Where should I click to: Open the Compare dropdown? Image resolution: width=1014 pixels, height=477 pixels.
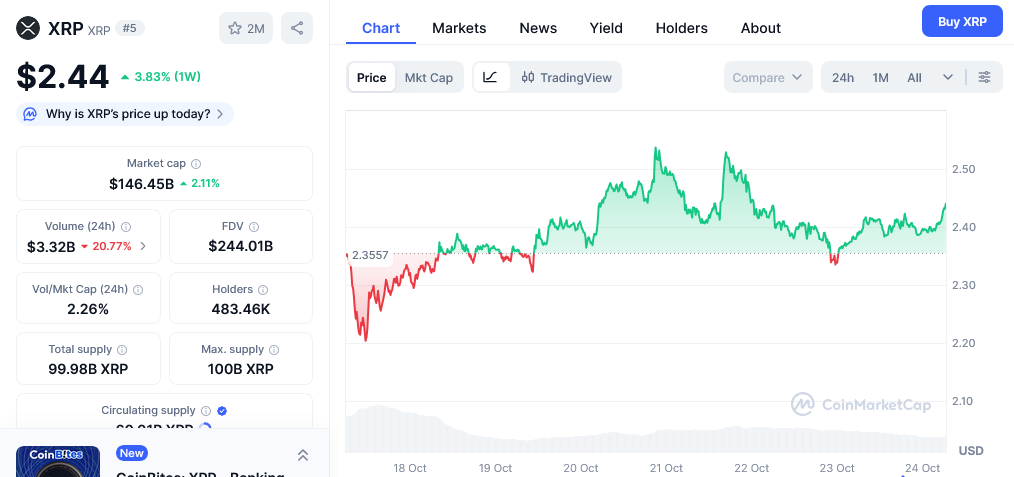[x=767, y=77]
